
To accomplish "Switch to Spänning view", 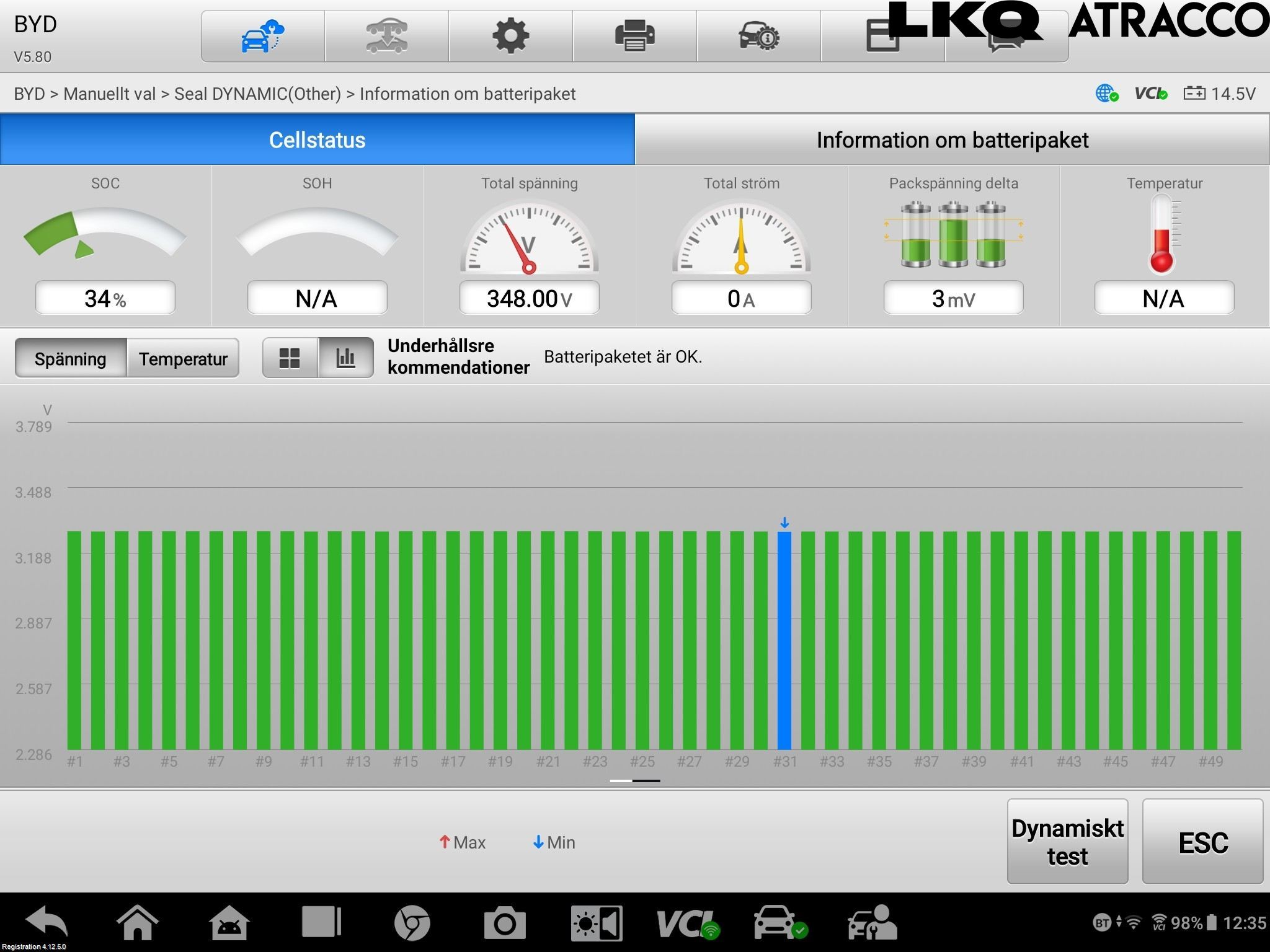I will (x=71, y=358).
